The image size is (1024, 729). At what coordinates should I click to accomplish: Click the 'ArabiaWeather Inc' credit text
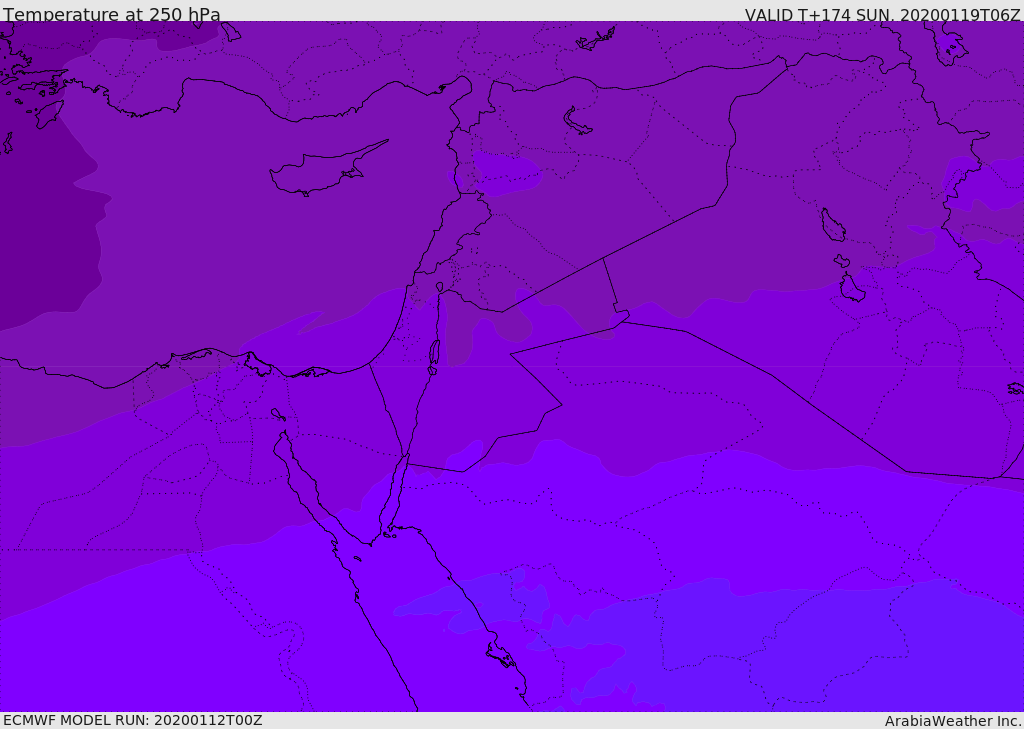pyautogui.click(x=952, y=721)
